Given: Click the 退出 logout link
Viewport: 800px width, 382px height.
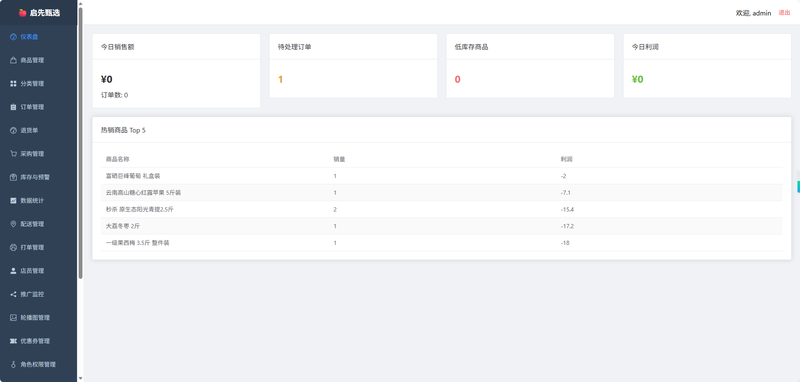Looking at the screenshot, I should point(784,13).
